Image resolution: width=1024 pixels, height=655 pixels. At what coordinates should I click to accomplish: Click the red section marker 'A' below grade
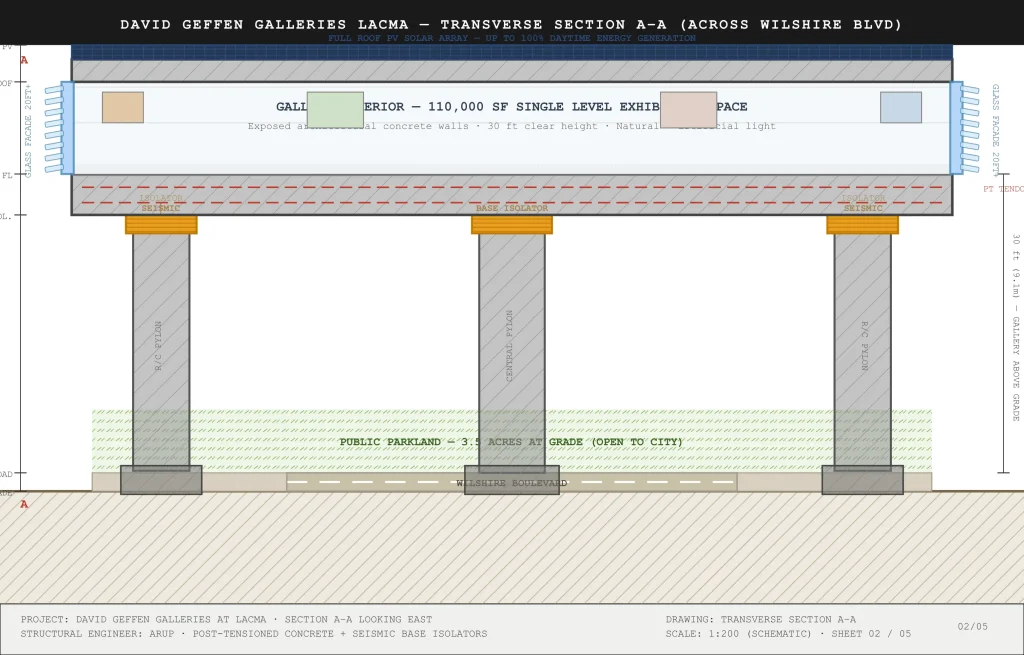(24, 504)
